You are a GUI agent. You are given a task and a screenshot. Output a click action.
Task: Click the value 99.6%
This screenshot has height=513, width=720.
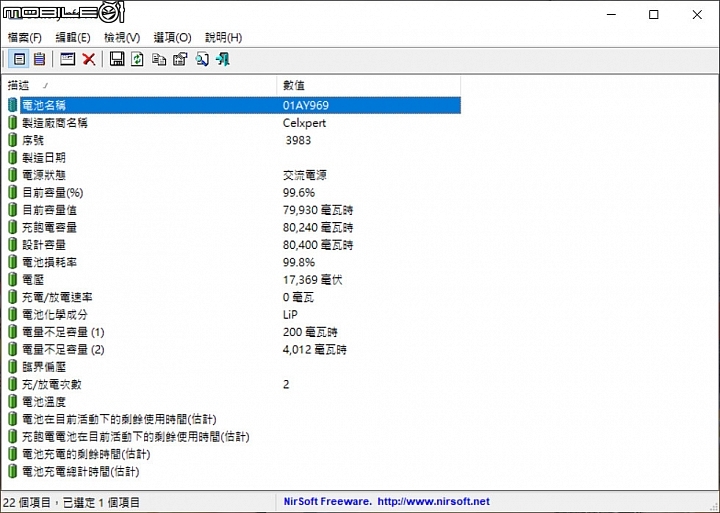(x=299, y=192)
